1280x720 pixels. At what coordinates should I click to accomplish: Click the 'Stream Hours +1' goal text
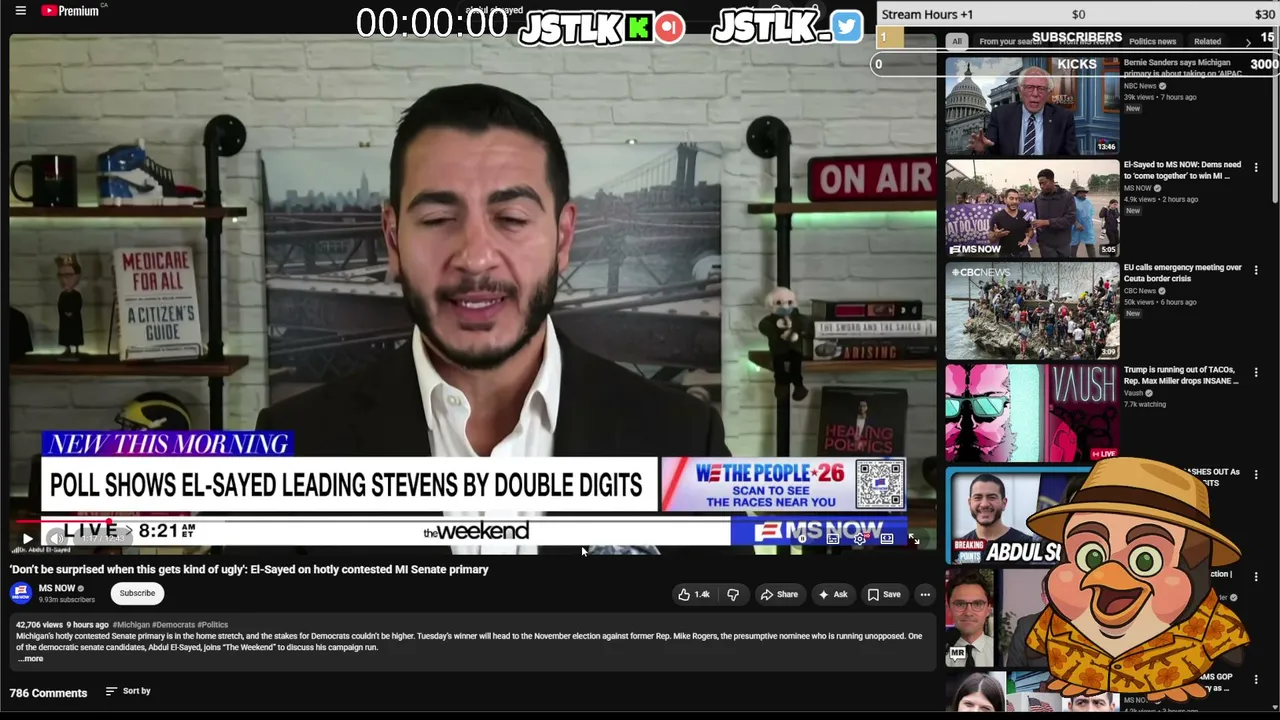[927, 15]
